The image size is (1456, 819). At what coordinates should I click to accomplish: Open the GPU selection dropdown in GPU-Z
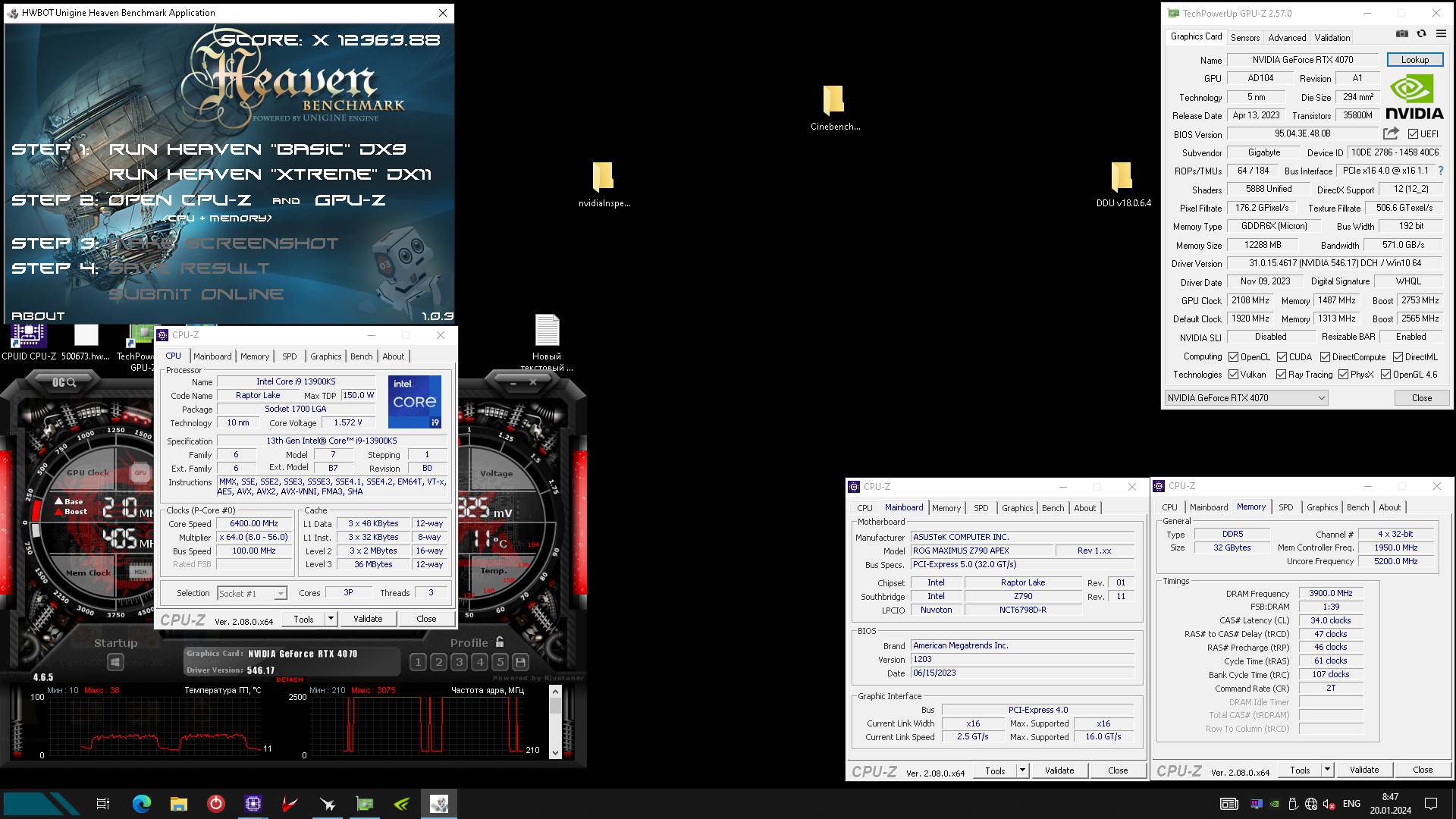coord(1246,398)
